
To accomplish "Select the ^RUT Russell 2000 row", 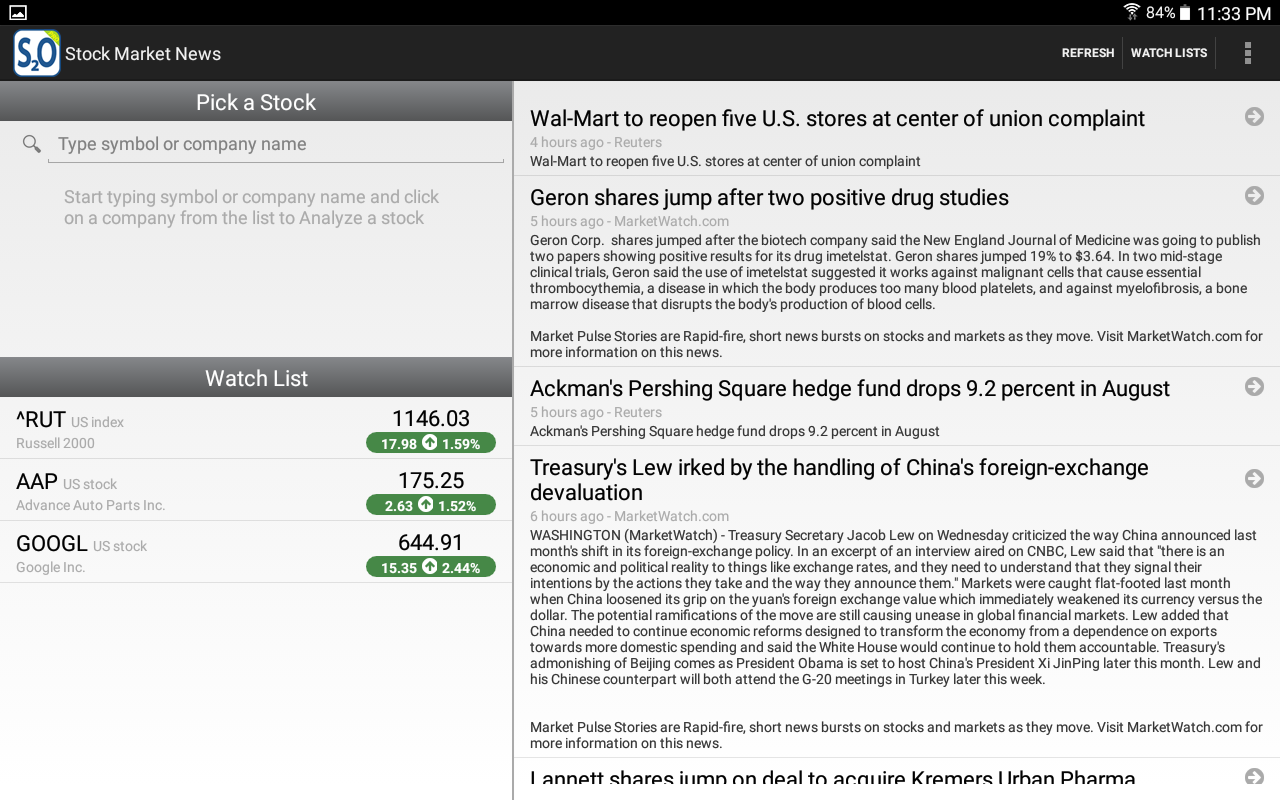I will [256, 428].
